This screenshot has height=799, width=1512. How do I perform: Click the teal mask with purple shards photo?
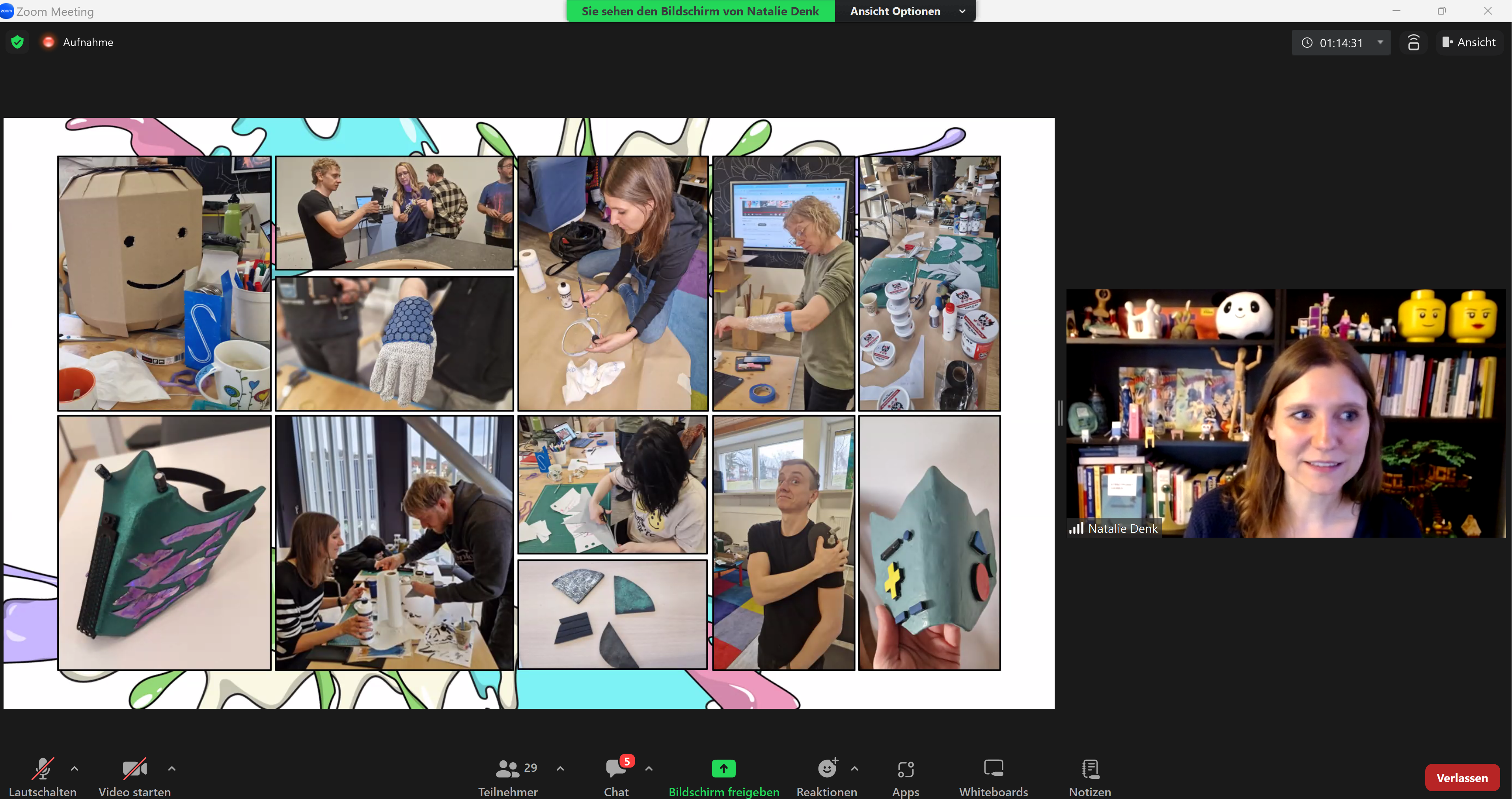tap(164, 543)
